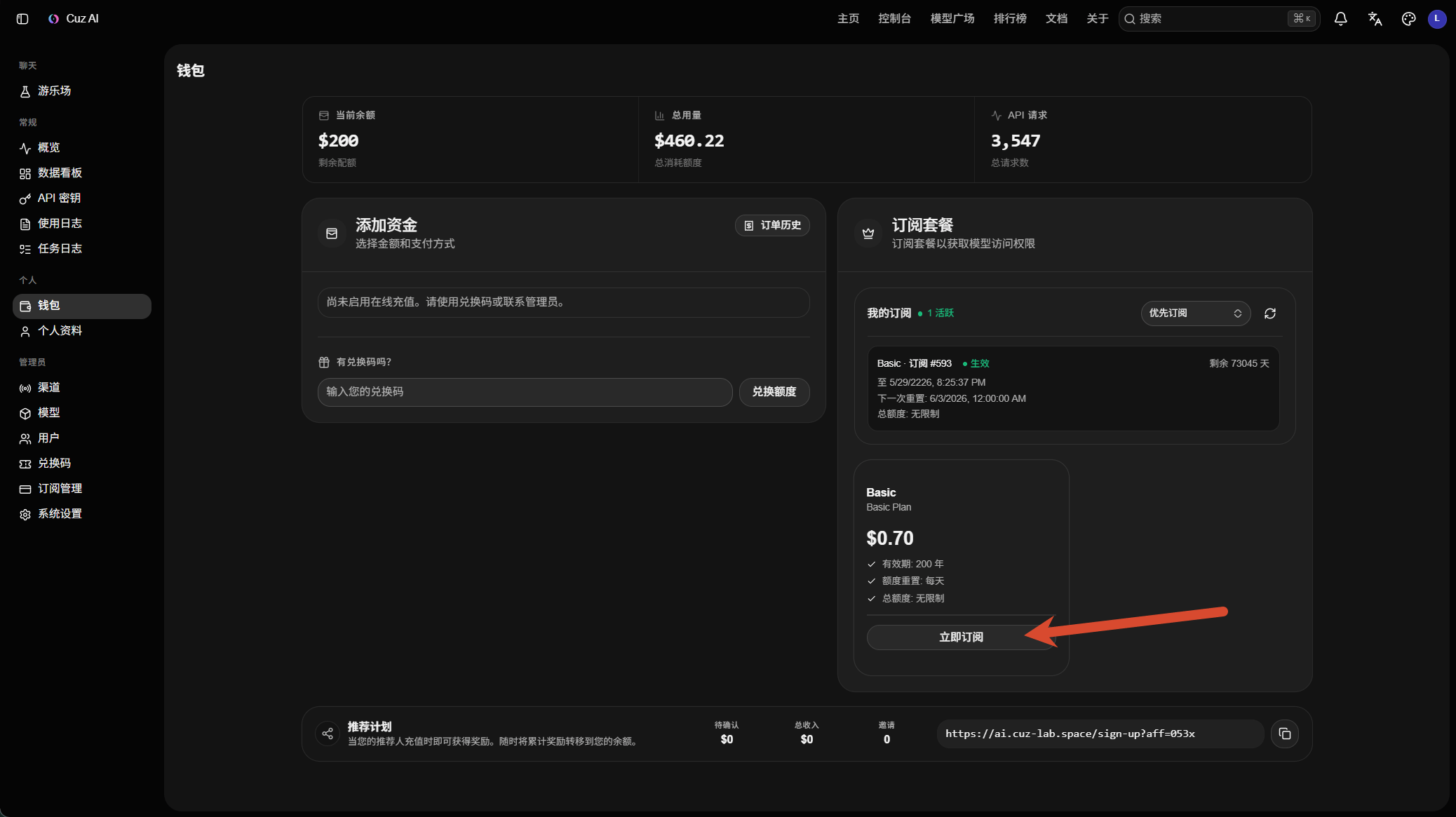This screenshot has width=1456, height=817.
Task: Open API 密钥 page
Action: 82,198
